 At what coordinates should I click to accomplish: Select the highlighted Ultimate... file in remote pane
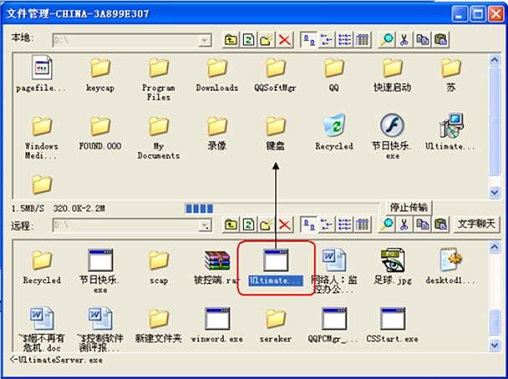pos(275,267)
